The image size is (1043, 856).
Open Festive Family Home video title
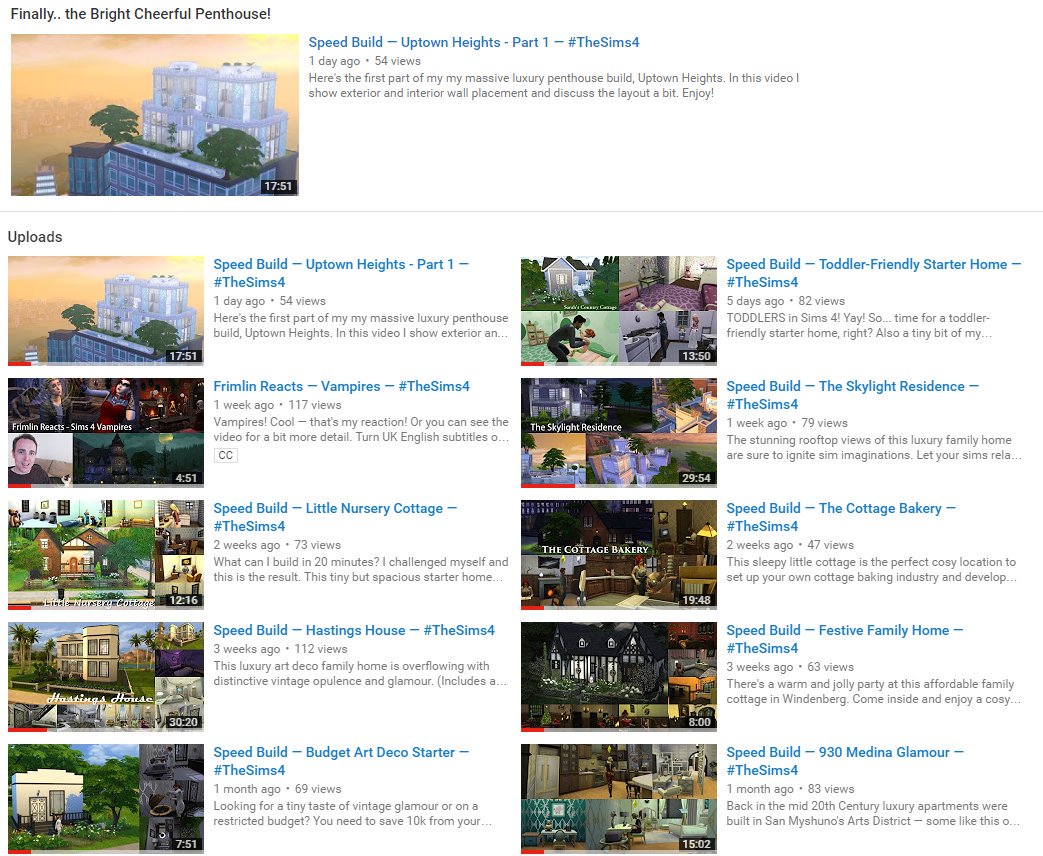point(845,639)
